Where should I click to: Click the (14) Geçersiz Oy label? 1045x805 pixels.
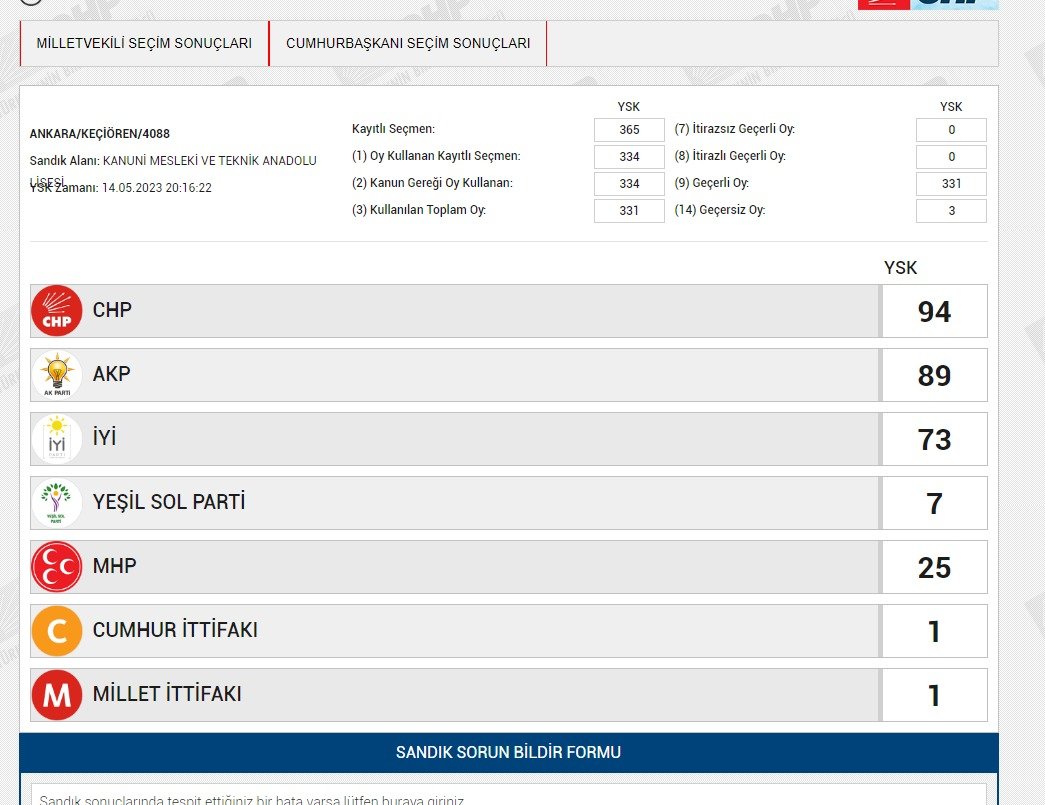(720, 210)
